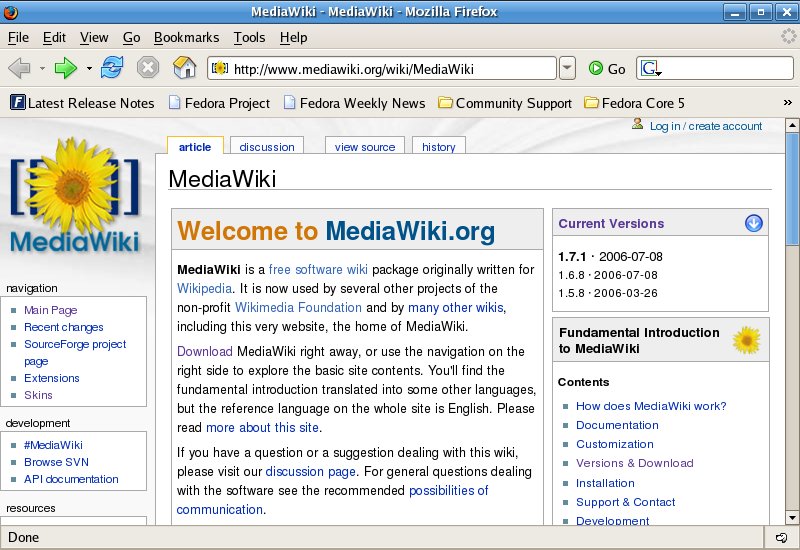Open the Forward history dropdown arrow
The width and height of the screenshot is (800, 550).
point(89,68)
